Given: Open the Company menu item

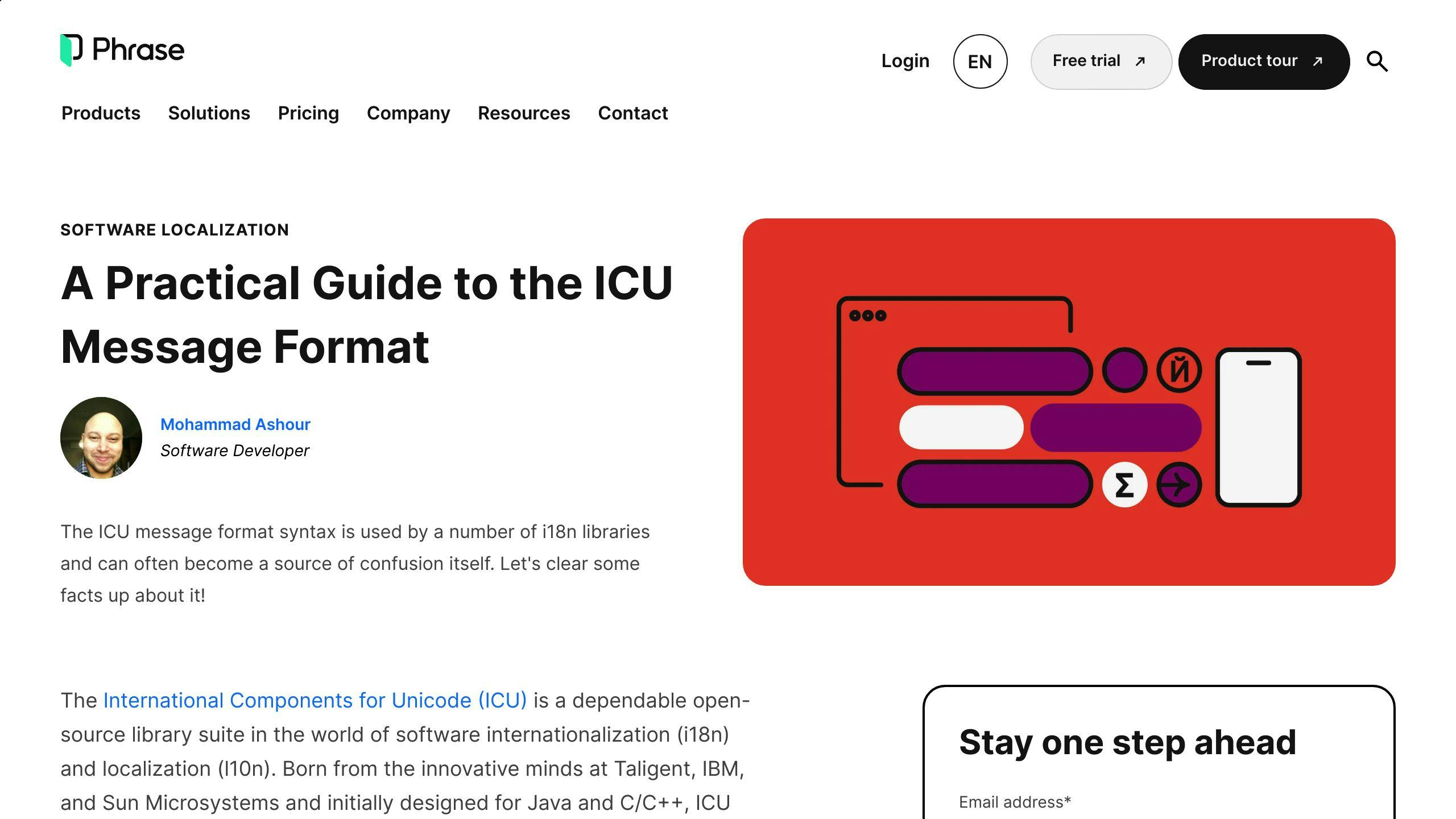Looking at the screenshot, I should [x=408, y=113].
